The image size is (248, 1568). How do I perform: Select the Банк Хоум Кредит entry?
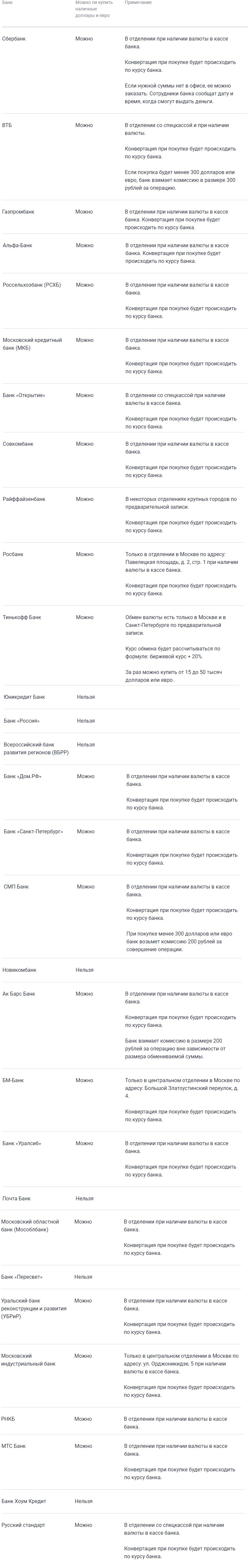pyautogui.click(x=24, y=1501)
